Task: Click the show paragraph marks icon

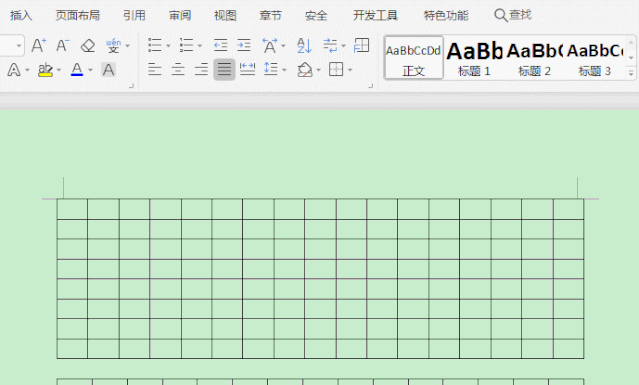Action: pyautogui.click(x=330, y=45)
